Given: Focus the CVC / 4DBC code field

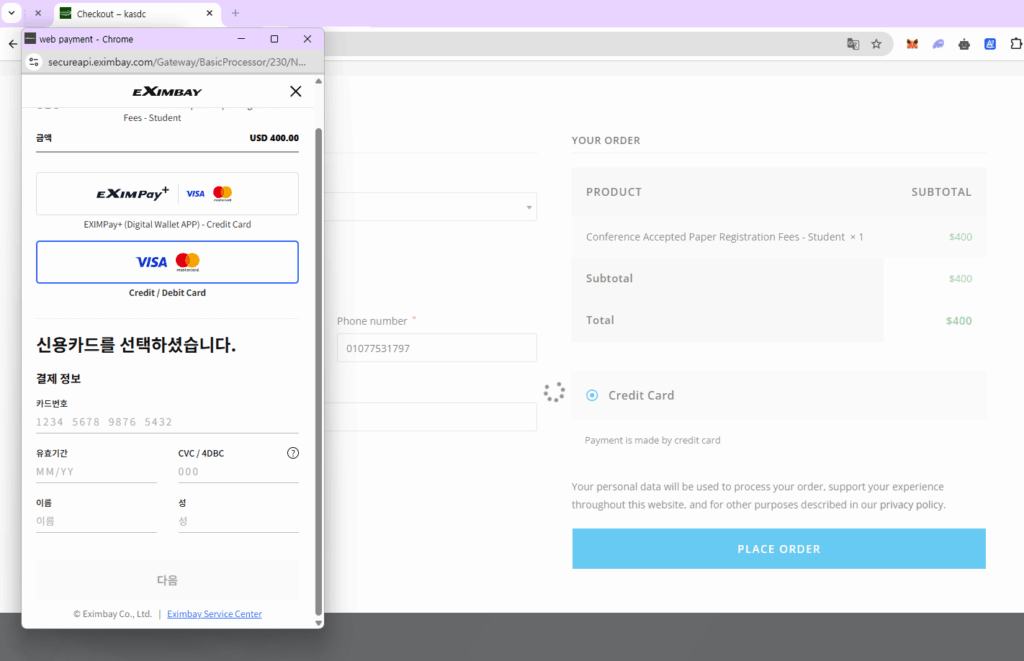Looking at the screenshot, I should (x=238, y=472).
